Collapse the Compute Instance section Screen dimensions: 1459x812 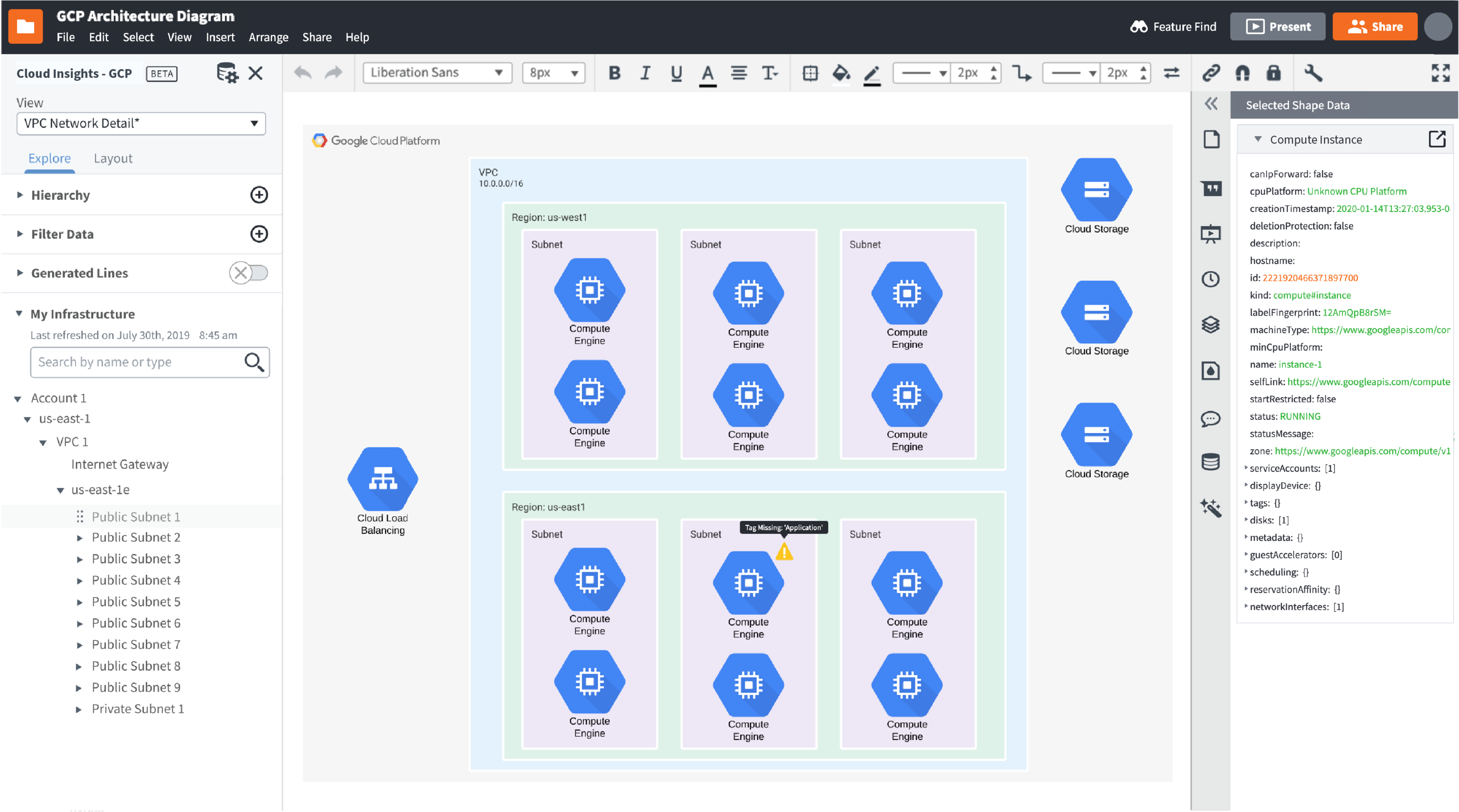pos(1258,139)
